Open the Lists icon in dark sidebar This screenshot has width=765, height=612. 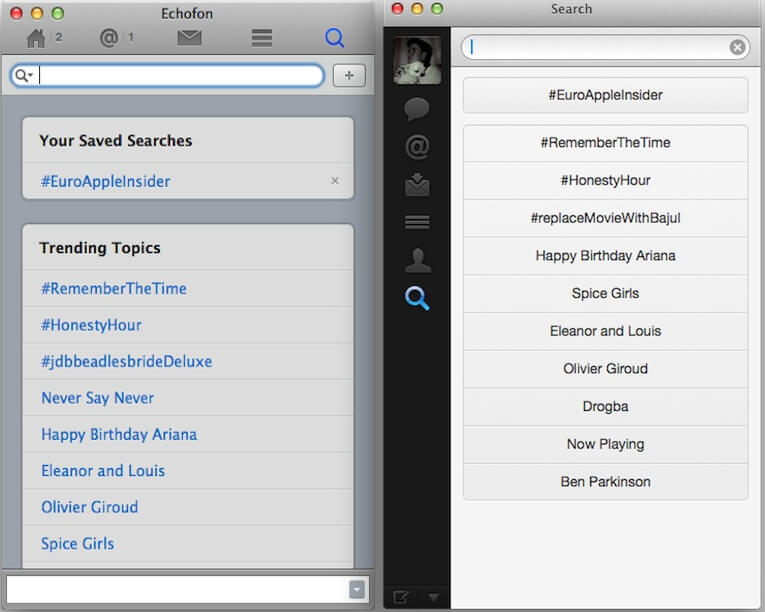point(417,222)
